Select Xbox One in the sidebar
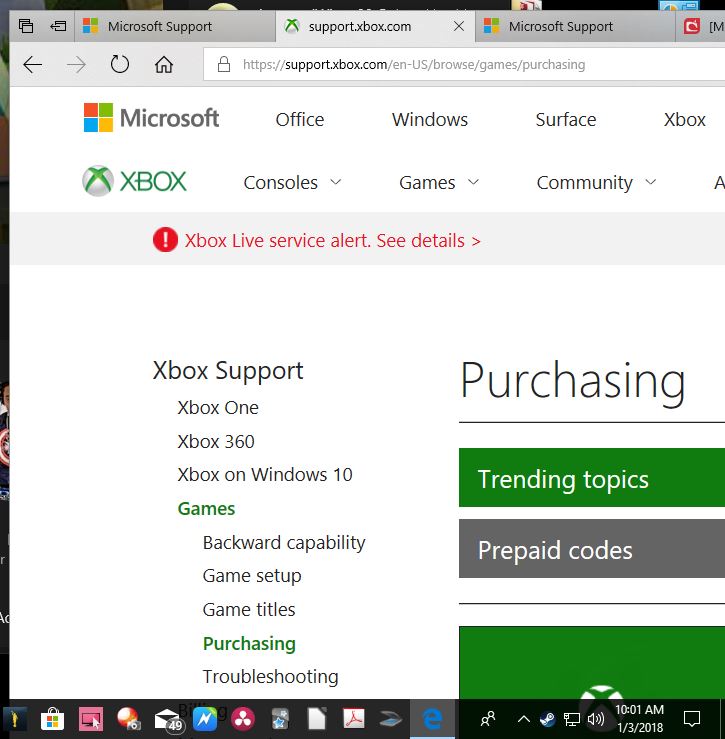Viewport: 725px width, 739px height. tap(218, 408)
